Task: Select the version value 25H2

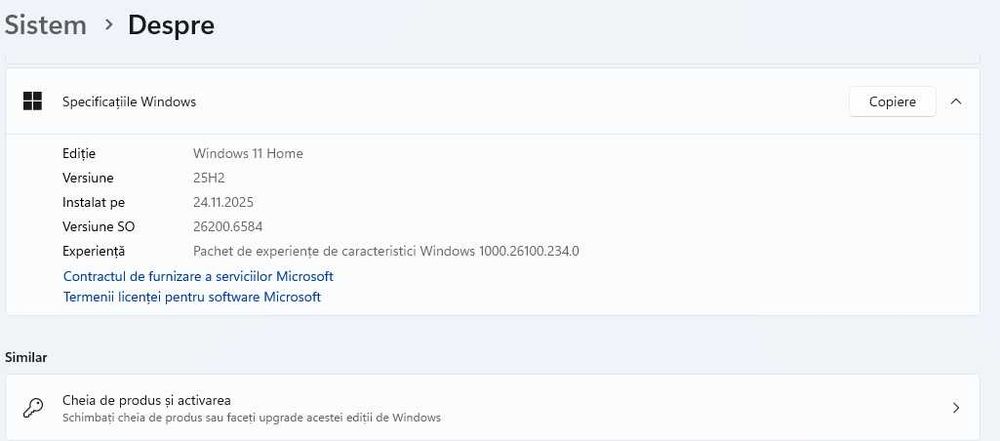Action: tap(209, 177)
